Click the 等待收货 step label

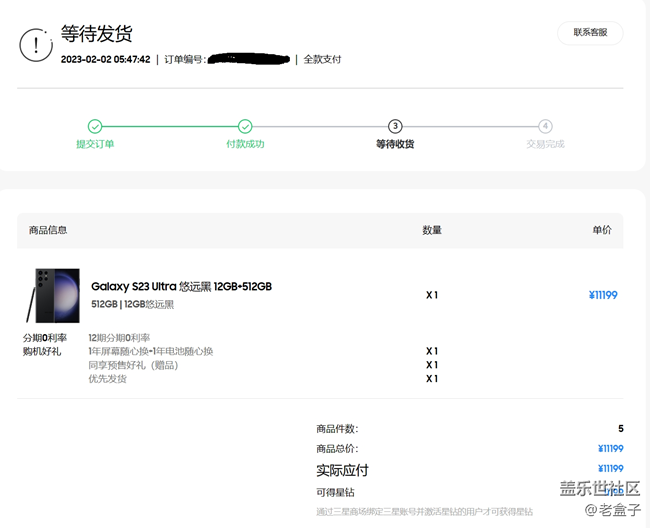click(395, 144)
